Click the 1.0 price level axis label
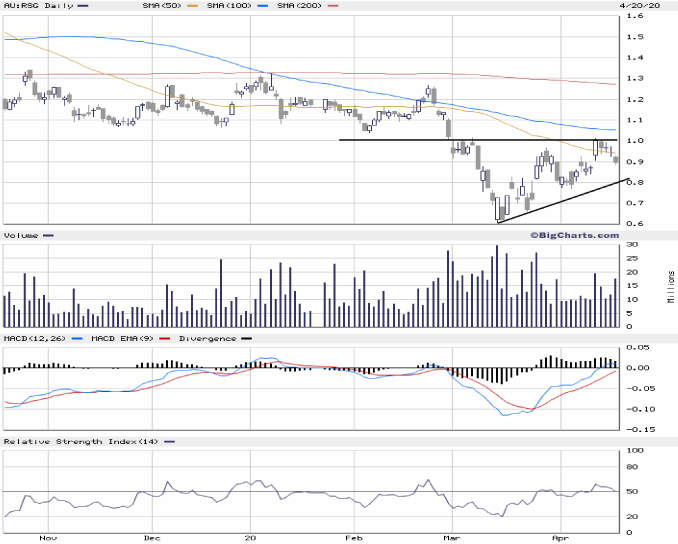The width and height of the screenshot is (678, 544). (x=634, y=141)
